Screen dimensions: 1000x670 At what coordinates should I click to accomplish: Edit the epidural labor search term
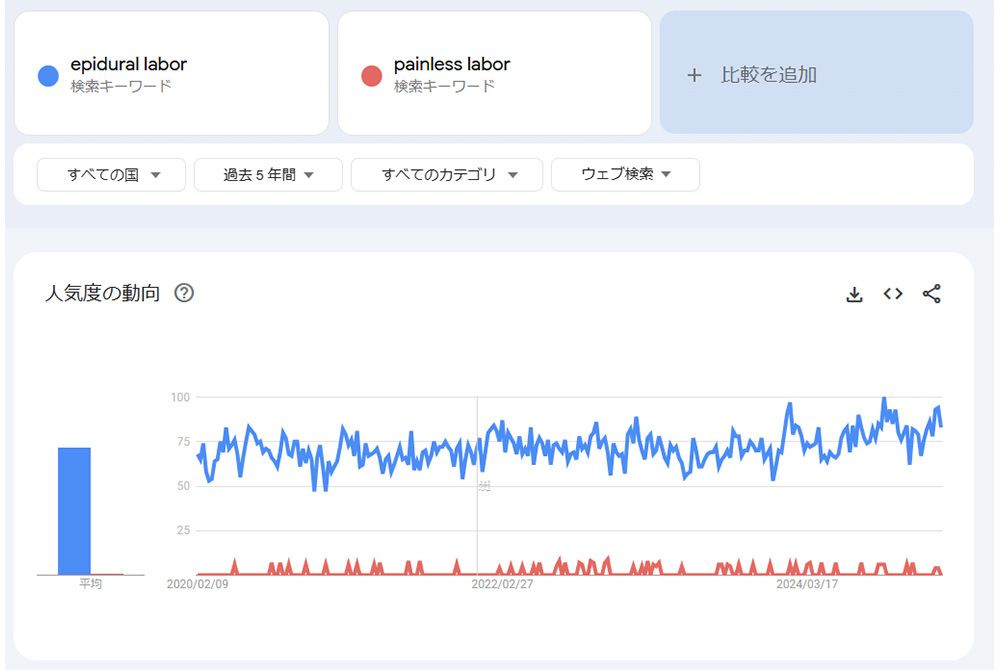(128, 65)
